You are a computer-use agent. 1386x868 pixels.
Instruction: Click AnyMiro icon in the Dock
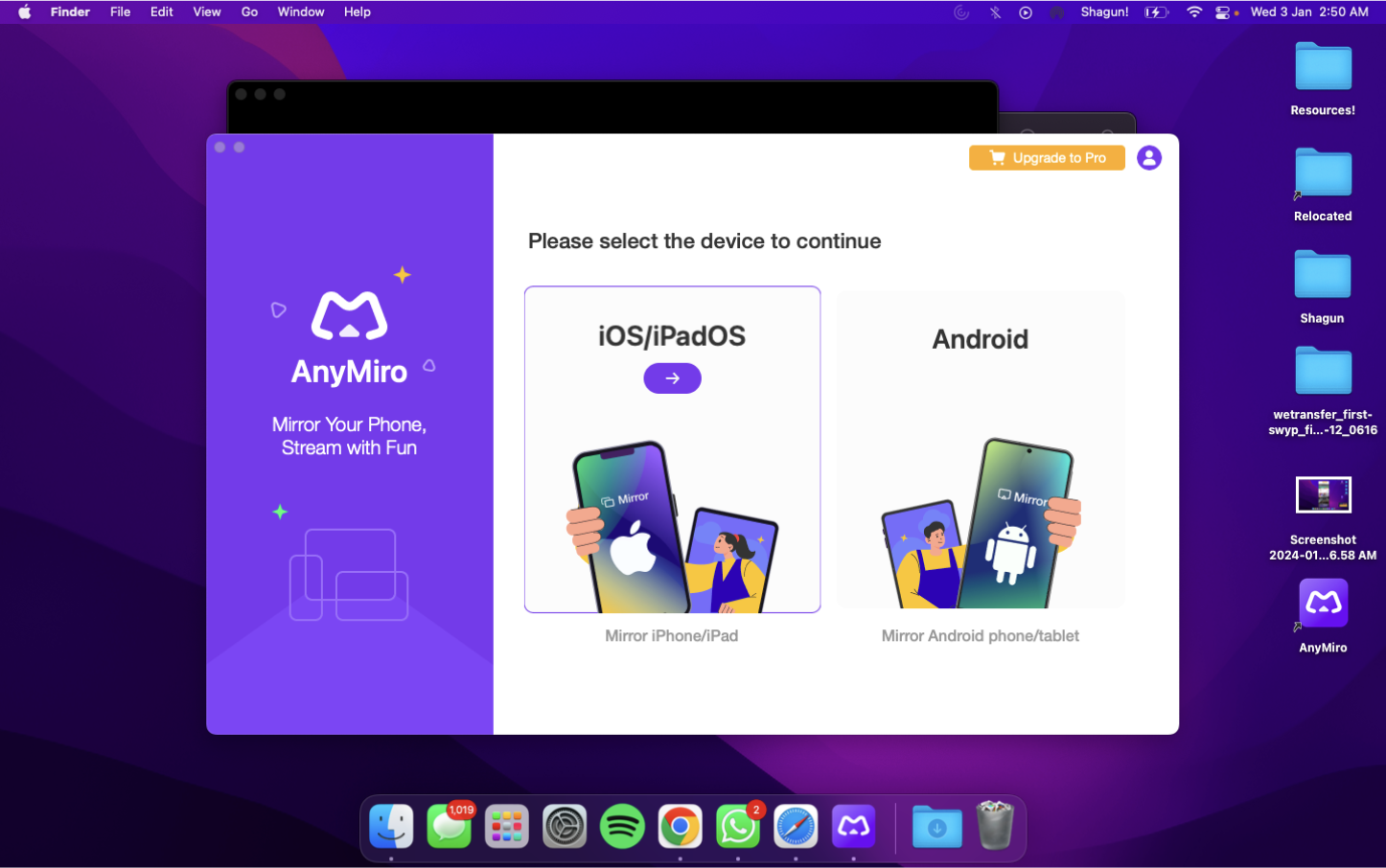853,826
